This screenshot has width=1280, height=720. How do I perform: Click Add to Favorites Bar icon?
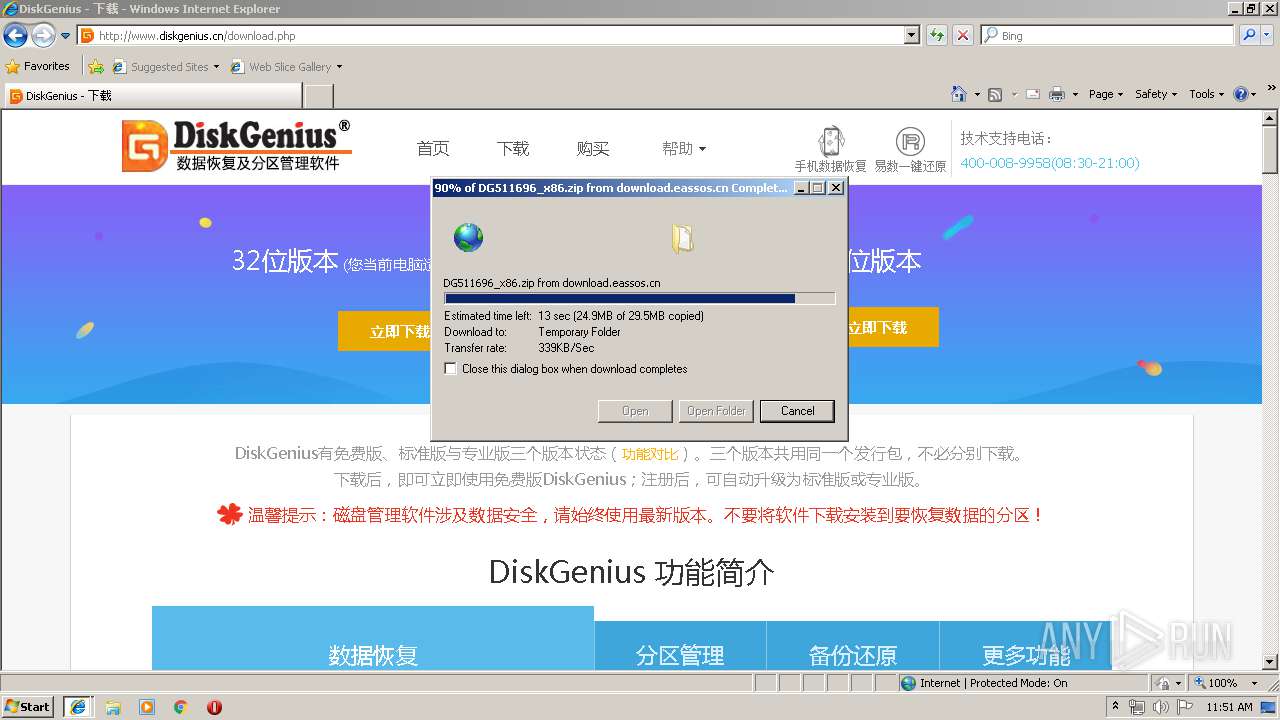tap(96, 67)
